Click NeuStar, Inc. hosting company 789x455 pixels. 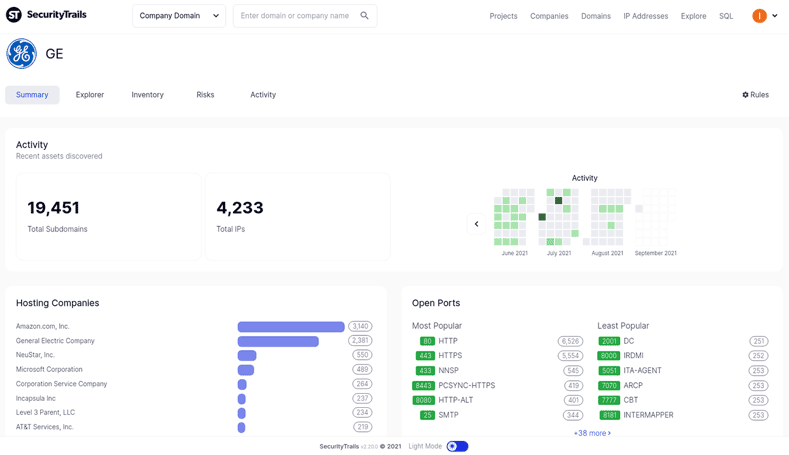click(x=35, y=355)
